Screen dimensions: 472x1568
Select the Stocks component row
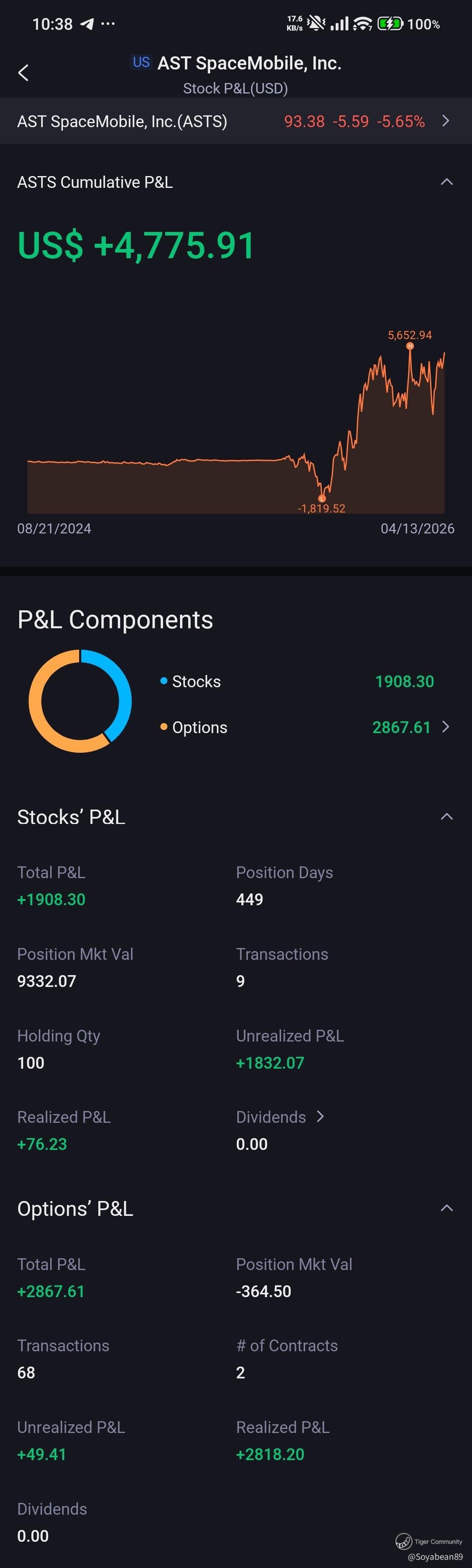click(x=297, y=681)
